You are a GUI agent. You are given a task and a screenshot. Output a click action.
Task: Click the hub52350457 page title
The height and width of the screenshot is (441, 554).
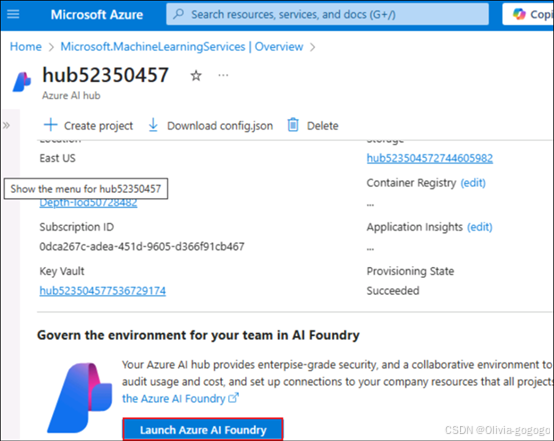click(105, 75)
